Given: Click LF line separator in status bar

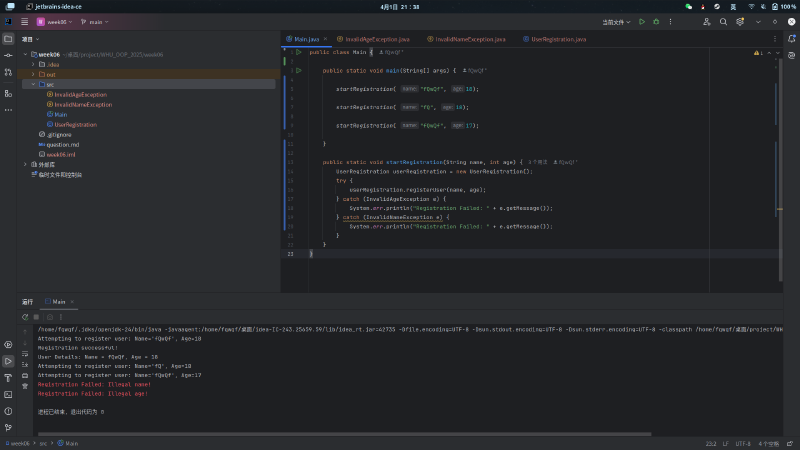Looking at the screenshot, I should [x=726, y=443].
